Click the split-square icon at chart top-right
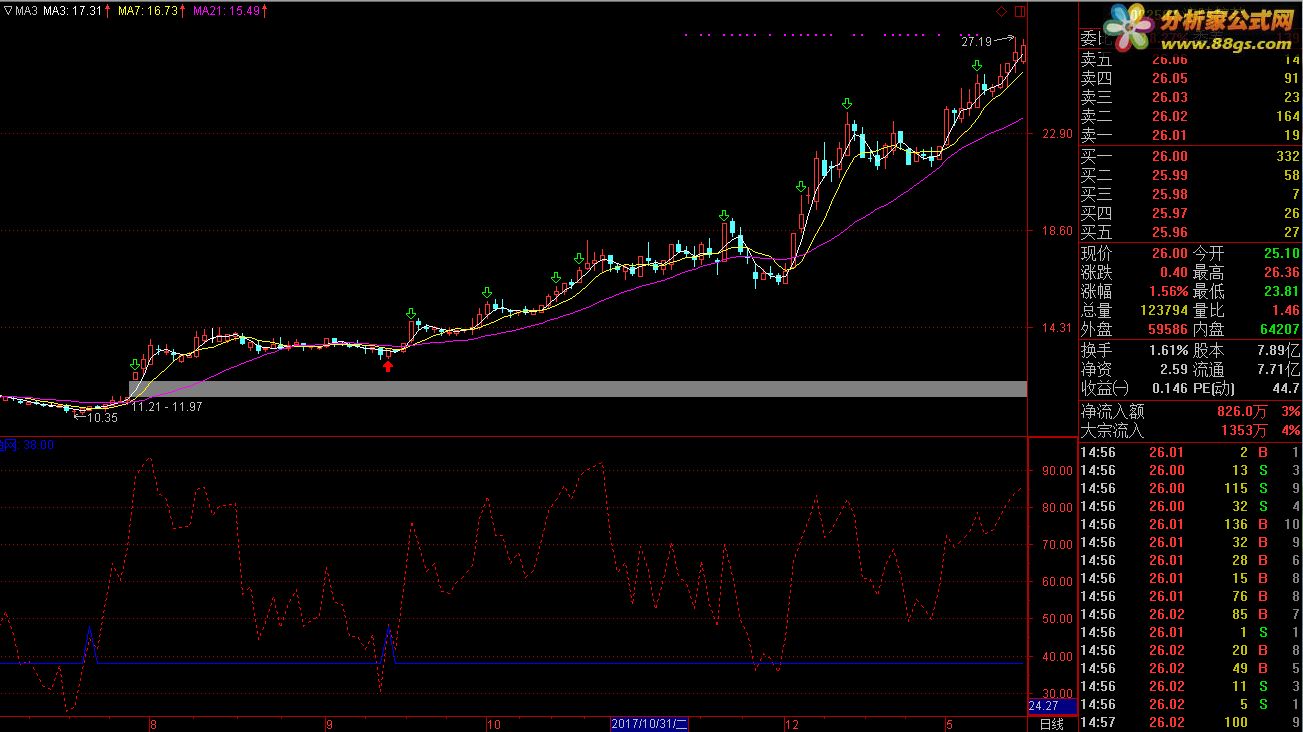The height and width of the screenshot is (732, 1303). pos(1020,11)
